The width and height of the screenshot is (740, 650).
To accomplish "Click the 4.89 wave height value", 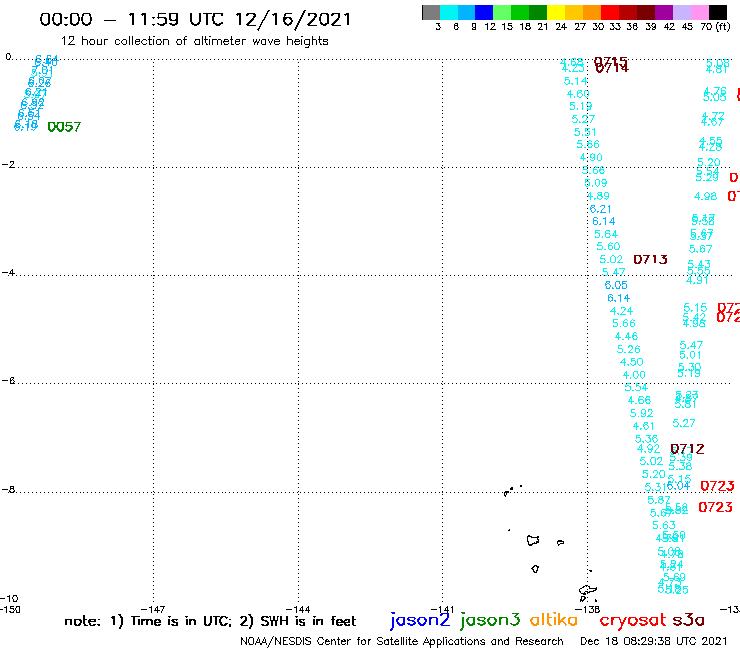I will click(x=598, y=195).
